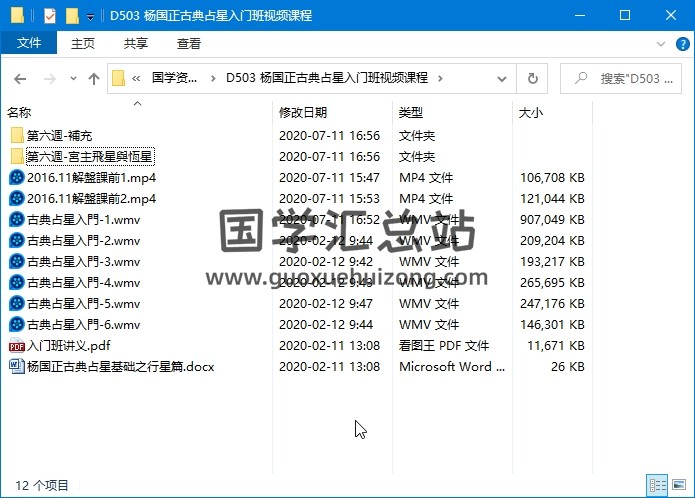
Task: Select the folder name 第六週-宮主飛星與恆星
Action: point(90,156)
